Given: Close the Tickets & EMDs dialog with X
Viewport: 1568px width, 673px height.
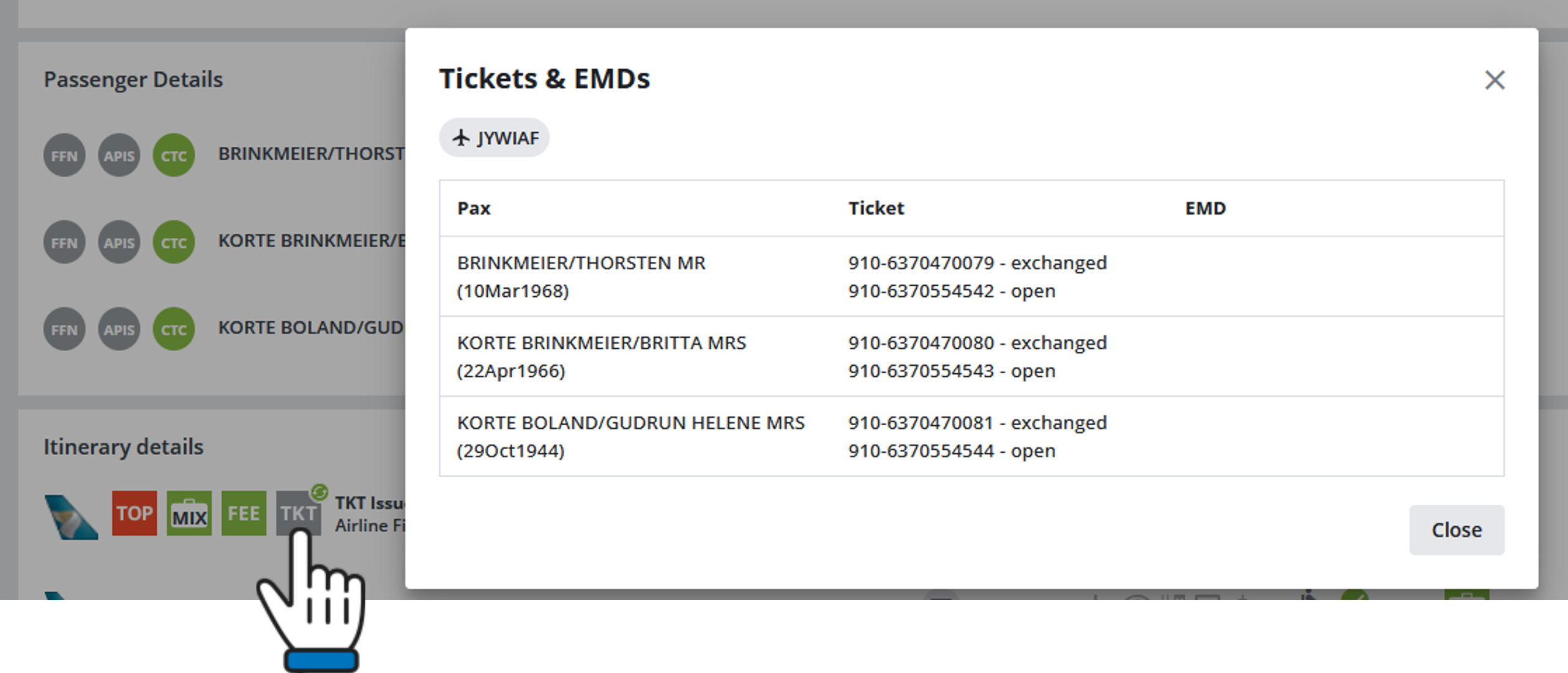Looking at the screenshot, I should [1494, 80].
